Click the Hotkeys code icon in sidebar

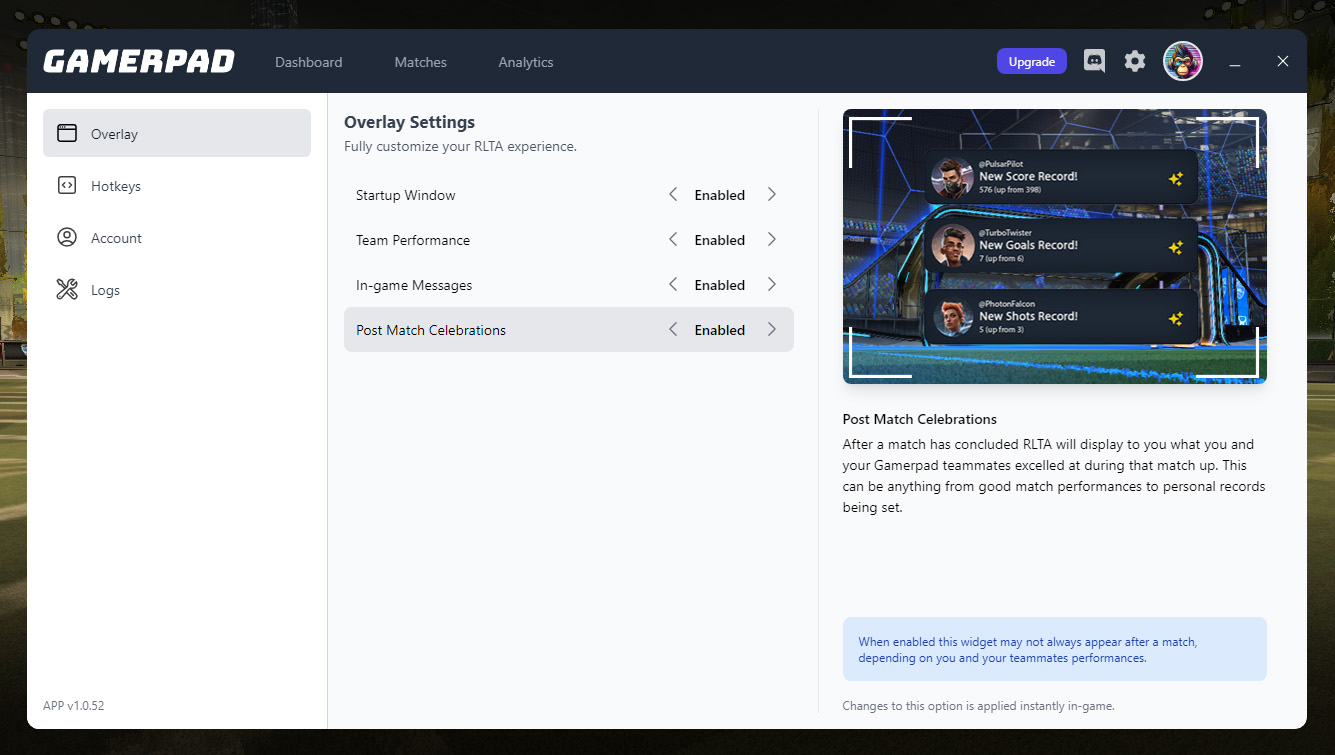click(x=67, y=185)
